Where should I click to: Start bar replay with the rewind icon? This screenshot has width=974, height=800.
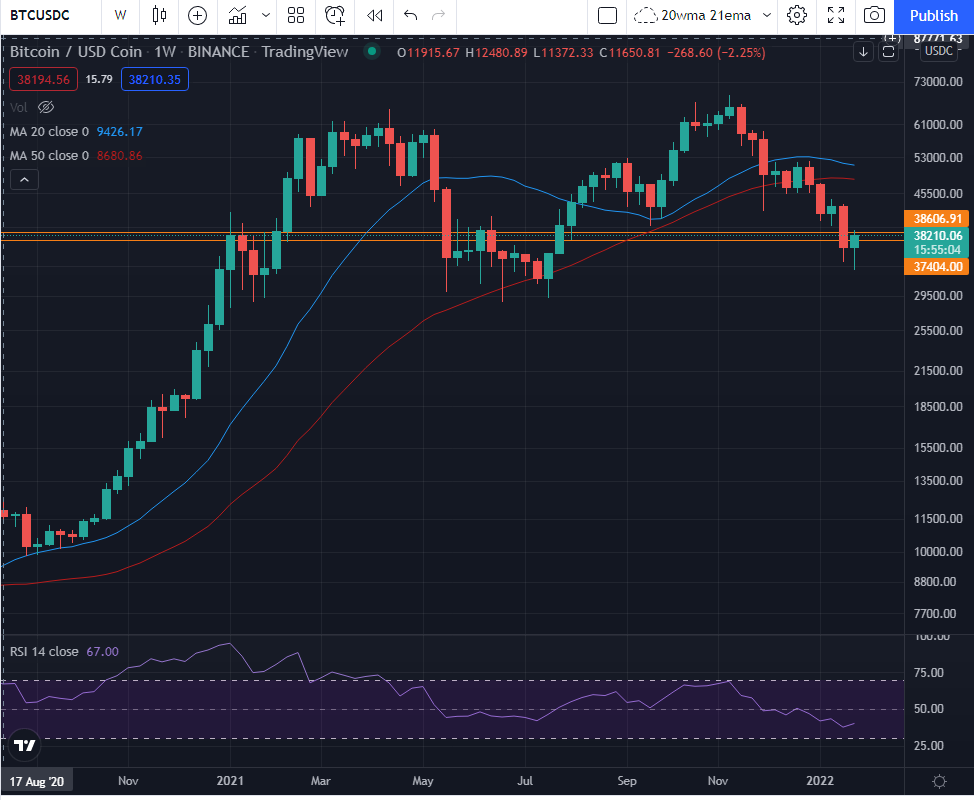click(374, 16)
